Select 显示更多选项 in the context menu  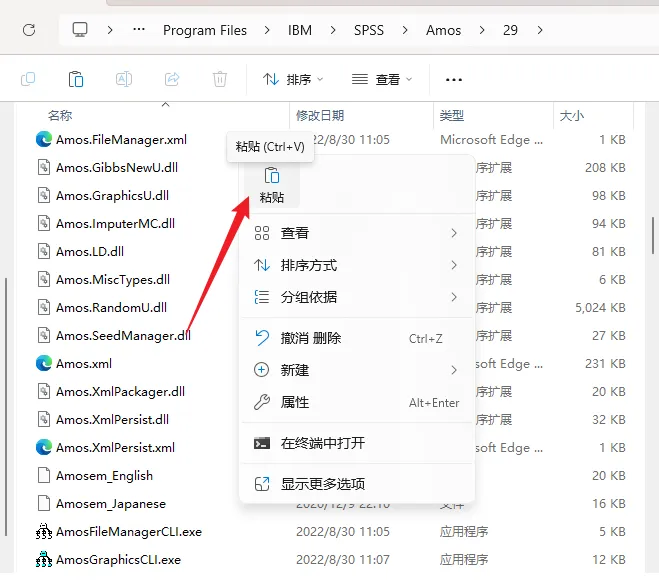(x=356, y=484)
